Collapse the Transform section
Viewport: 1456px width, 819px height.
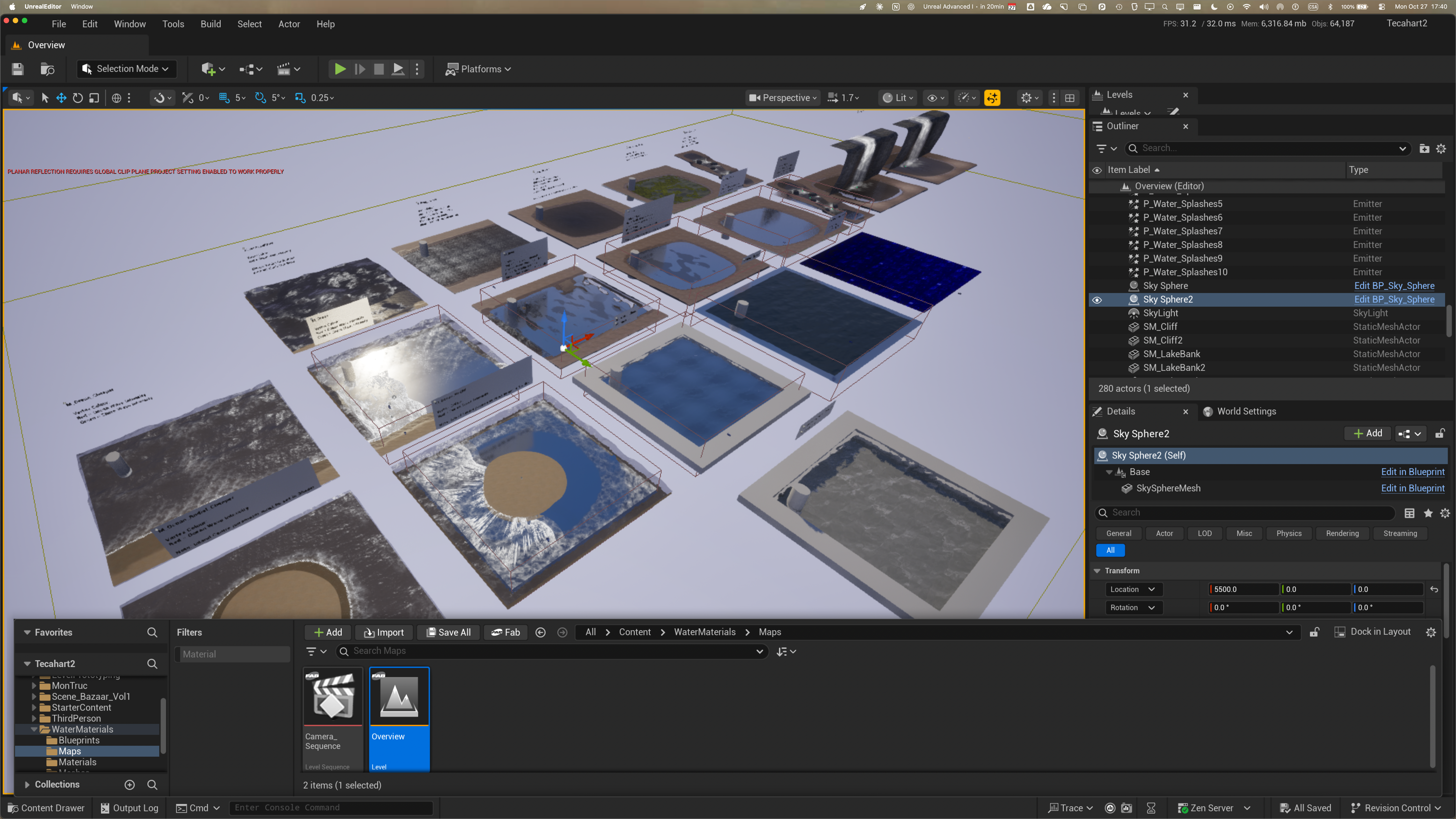click(1097, 571)
